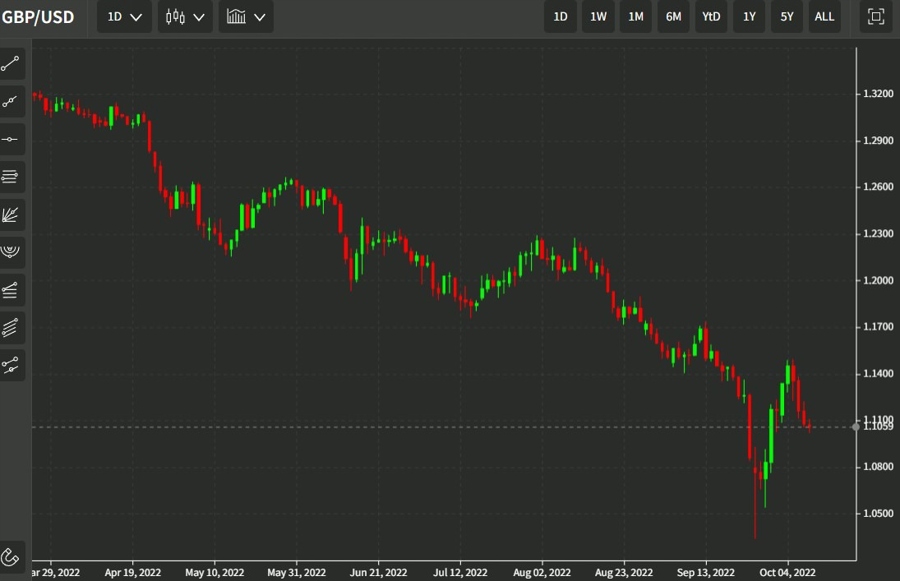
Task: Select the parallel horizontal lines tool
Action: pos(11,177)
